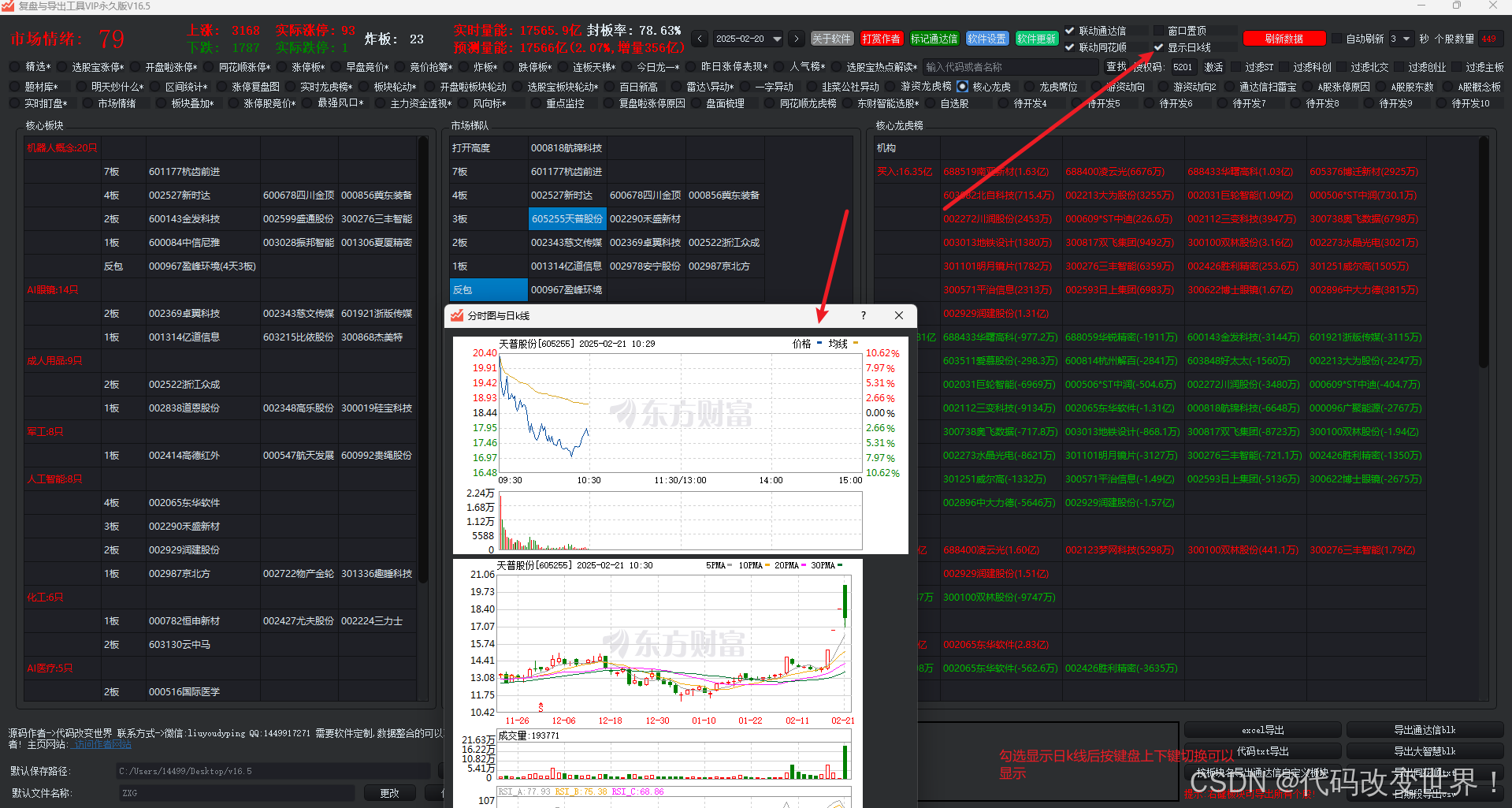The image size is (1512, 808).
Task: Click excel导出 button
Action: pos(1263,730)
